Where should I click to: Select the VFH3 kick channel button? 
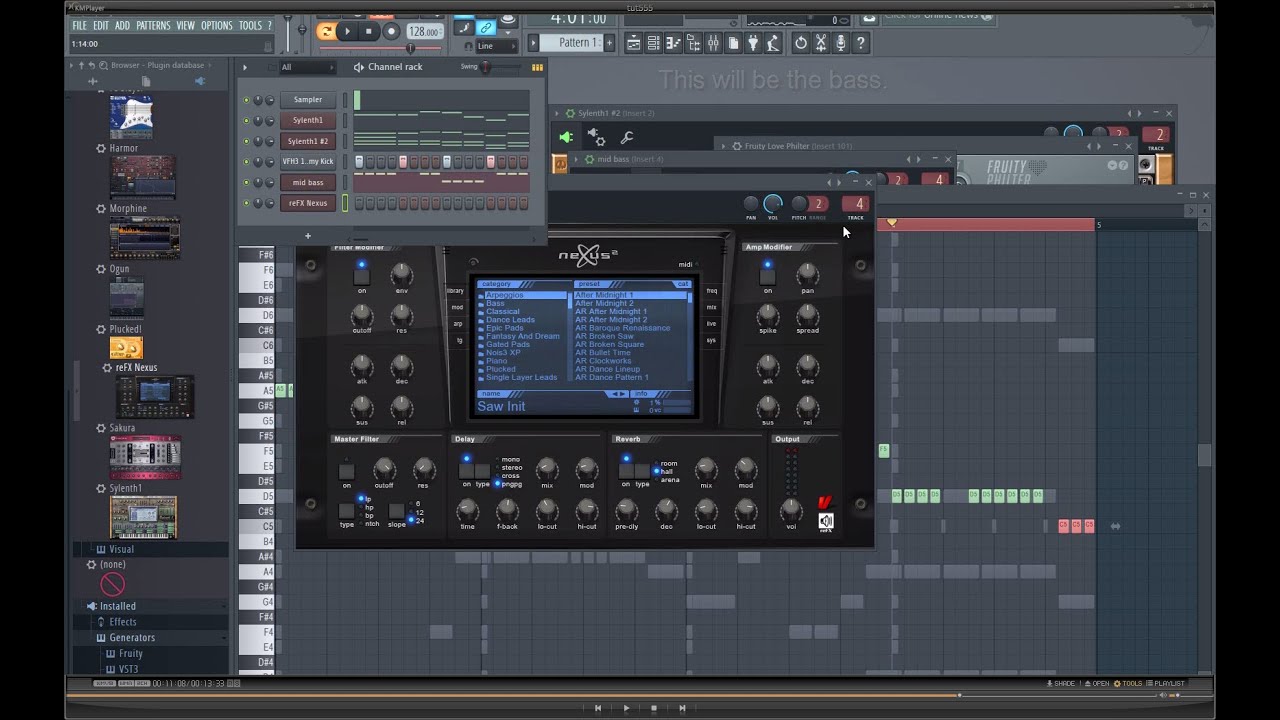click(308, 161)
